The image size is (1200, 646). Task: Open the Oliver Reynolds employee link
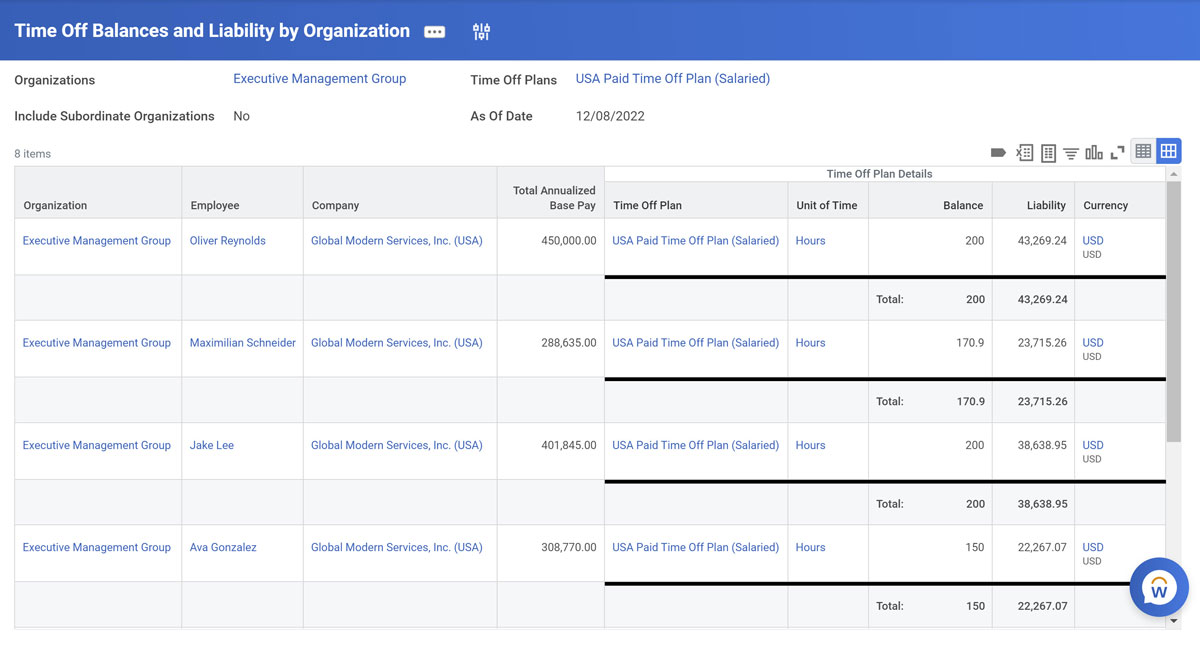pos(228,241)
